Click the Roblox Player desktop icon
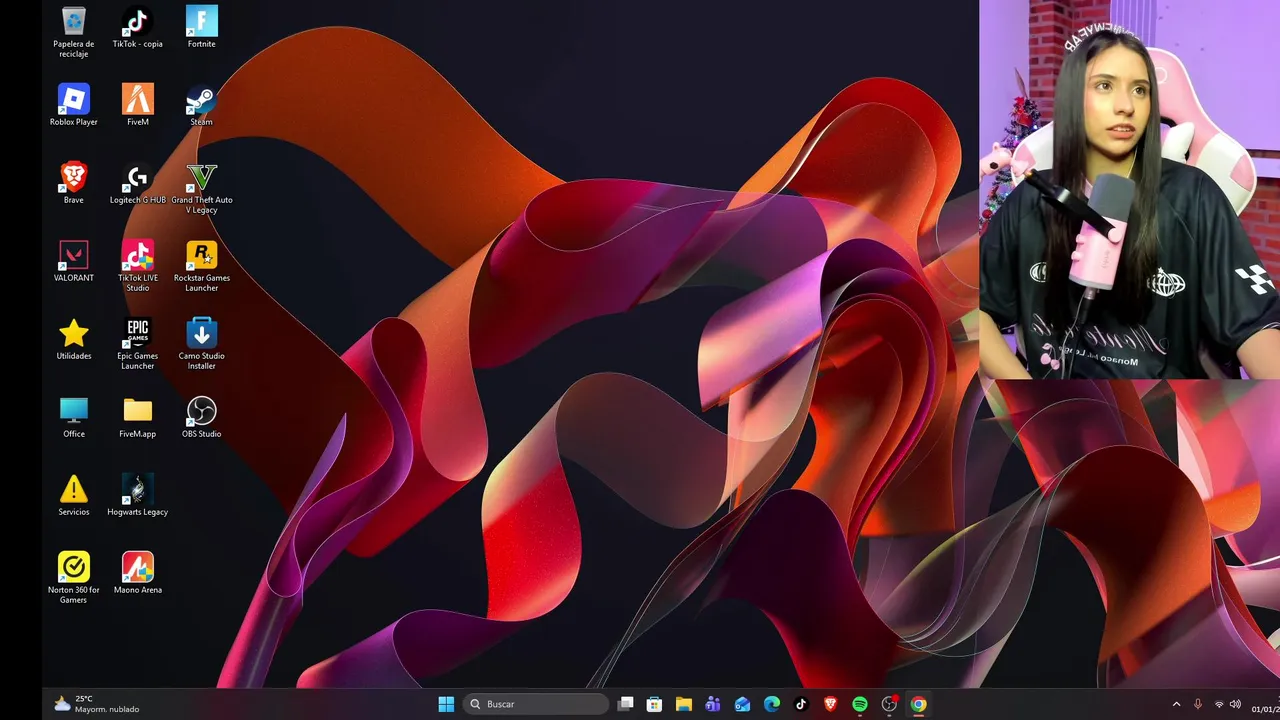Image resolution: width=1280 pixels, height=720 pixels. click(x=73, y=105)
